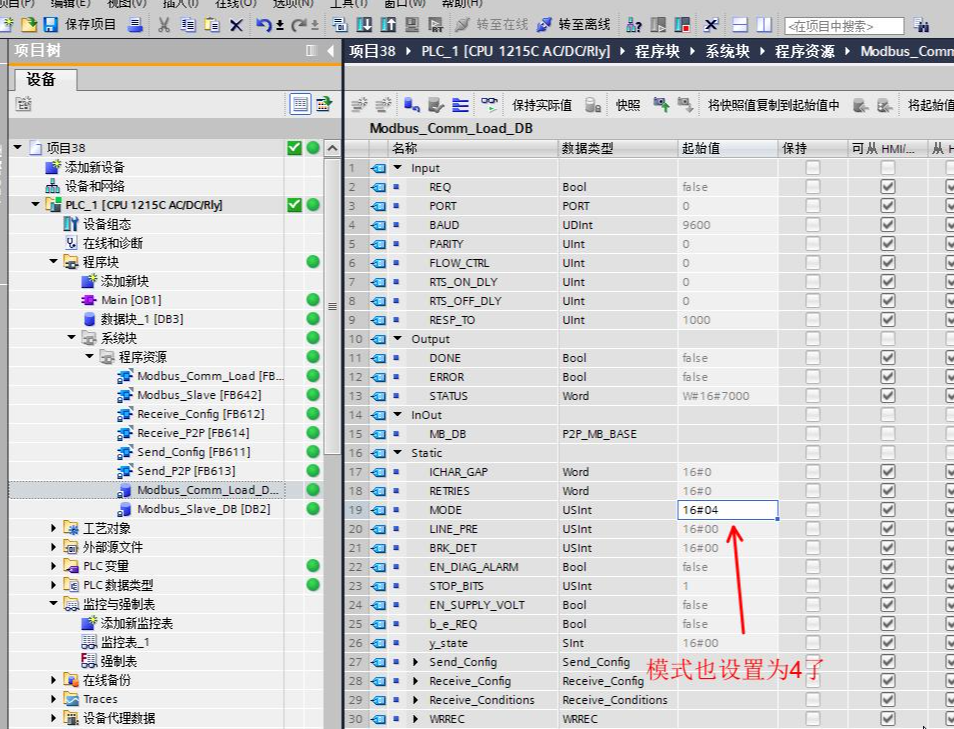Screen dimensions: 954x729
Task: Click the glasses Monitor all icon
Action: (x=489, y=104)
